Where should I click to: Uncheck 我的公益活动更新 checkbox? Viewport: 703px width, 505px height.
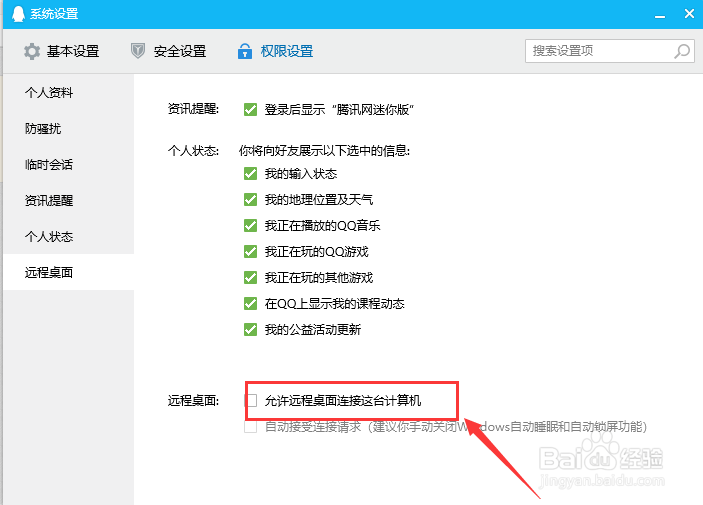[x=250, y=330]
